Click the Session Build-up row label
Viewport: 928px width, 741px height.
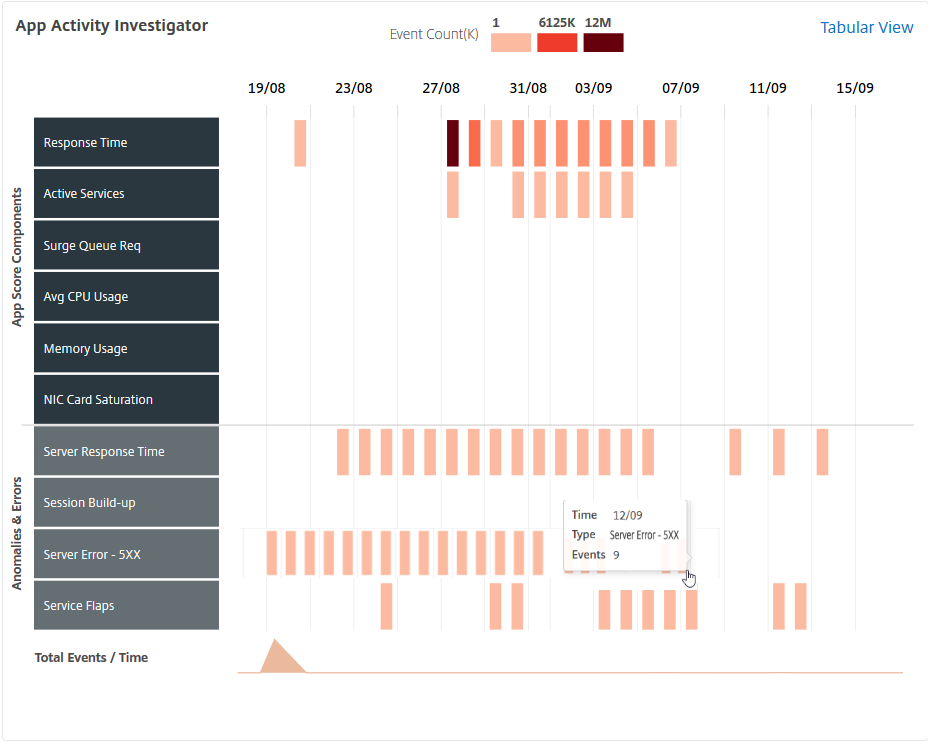click(127, 502)
